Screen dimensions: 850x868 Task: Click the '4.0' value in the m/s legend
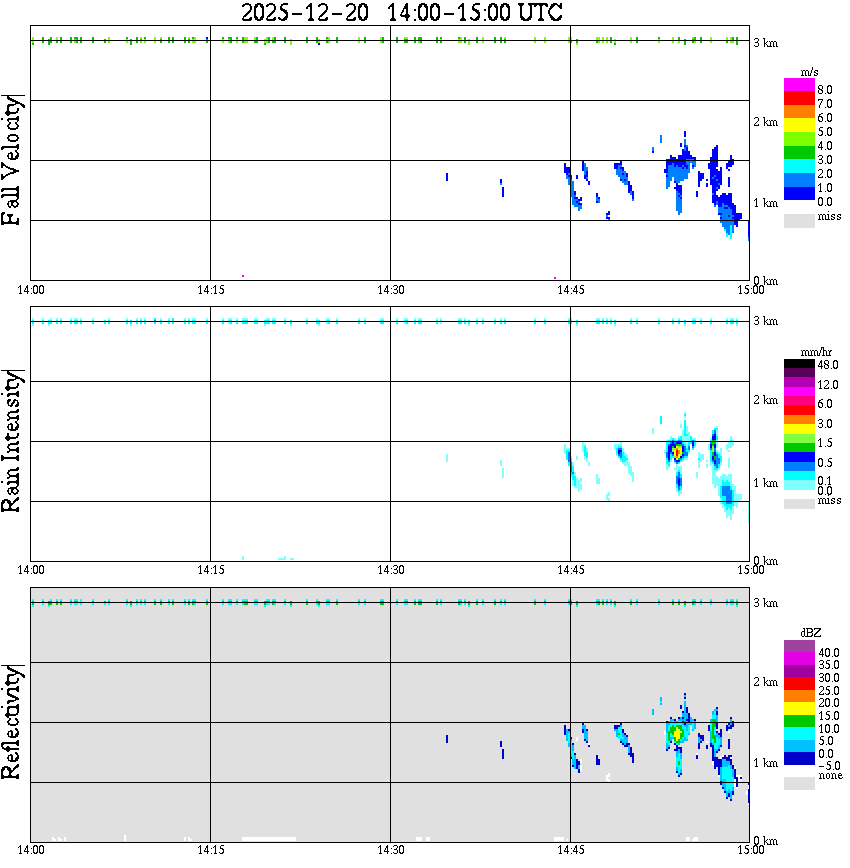click(x=825, y=146)
